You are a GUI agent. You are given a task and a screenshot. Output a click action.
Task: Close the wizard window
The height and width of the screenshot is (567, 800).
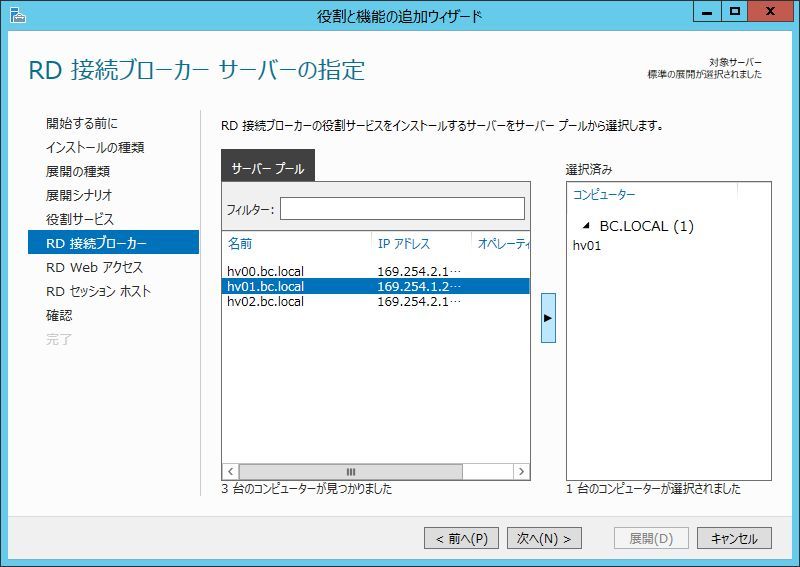tap(770, 11)
